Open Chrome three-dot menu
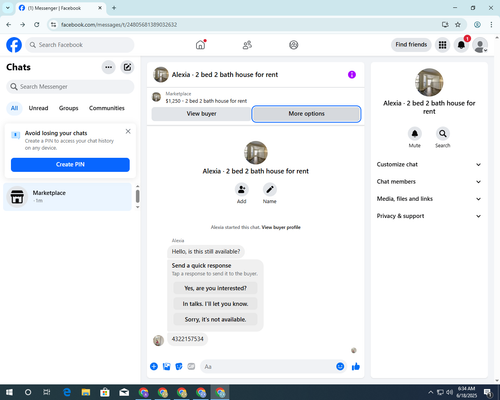The height and width of the screenshot is (400, 500). click(x=491, y=25)
